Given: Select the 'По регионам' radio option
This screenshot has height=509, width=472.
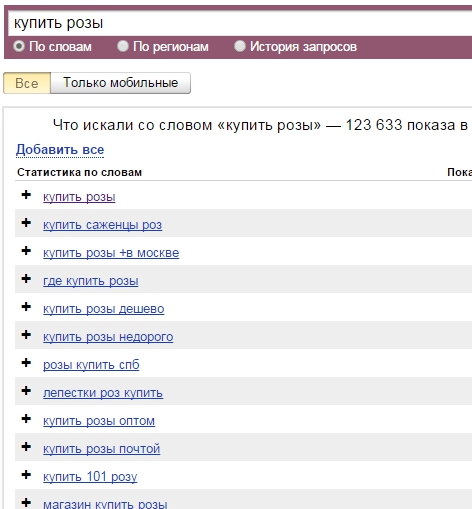Looking at the screenshot, I should 123,46.
